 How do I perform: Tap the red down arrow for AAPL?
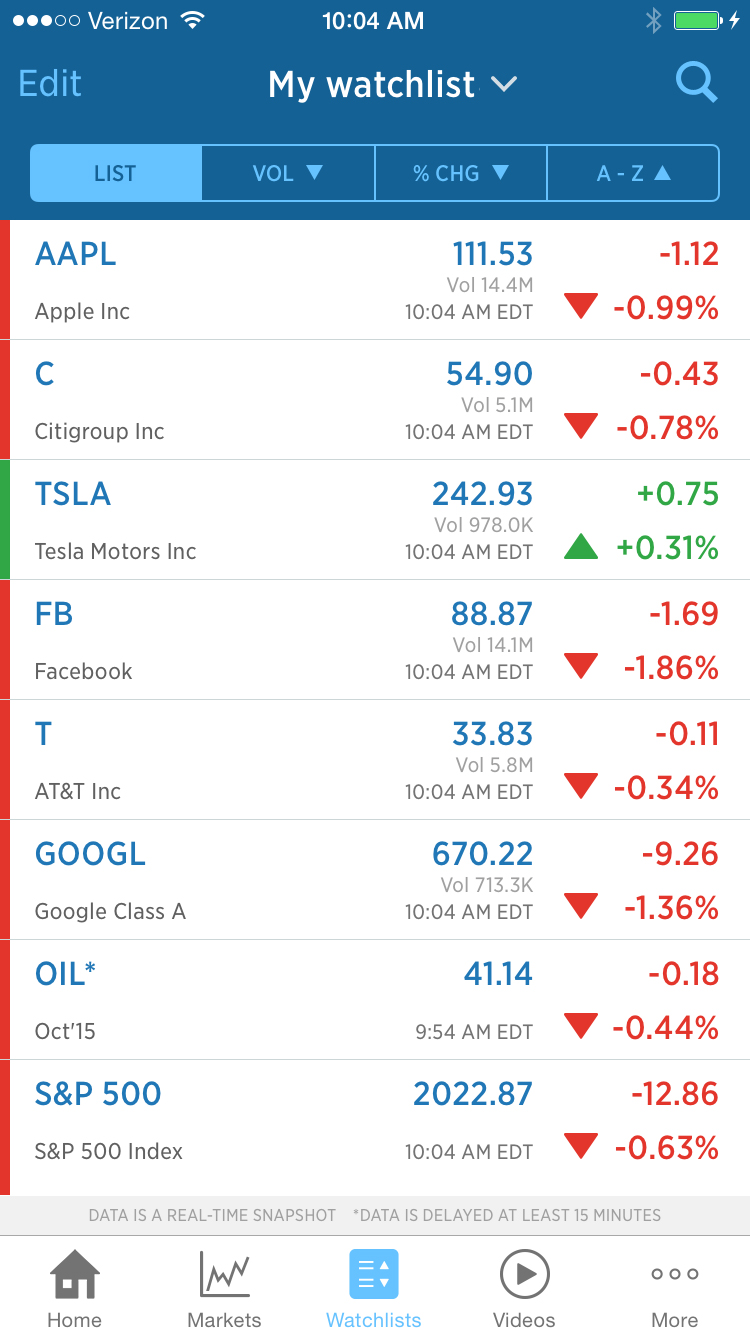[581, 307]
